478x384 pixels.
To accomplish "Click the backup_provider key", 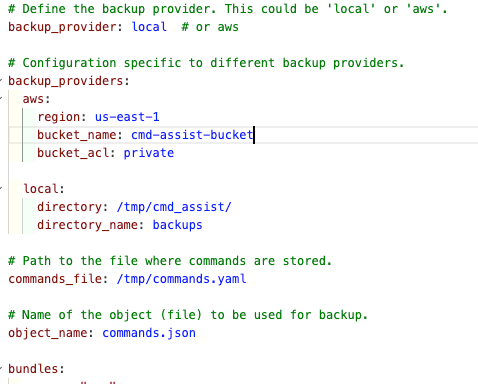I will (62, 27).
